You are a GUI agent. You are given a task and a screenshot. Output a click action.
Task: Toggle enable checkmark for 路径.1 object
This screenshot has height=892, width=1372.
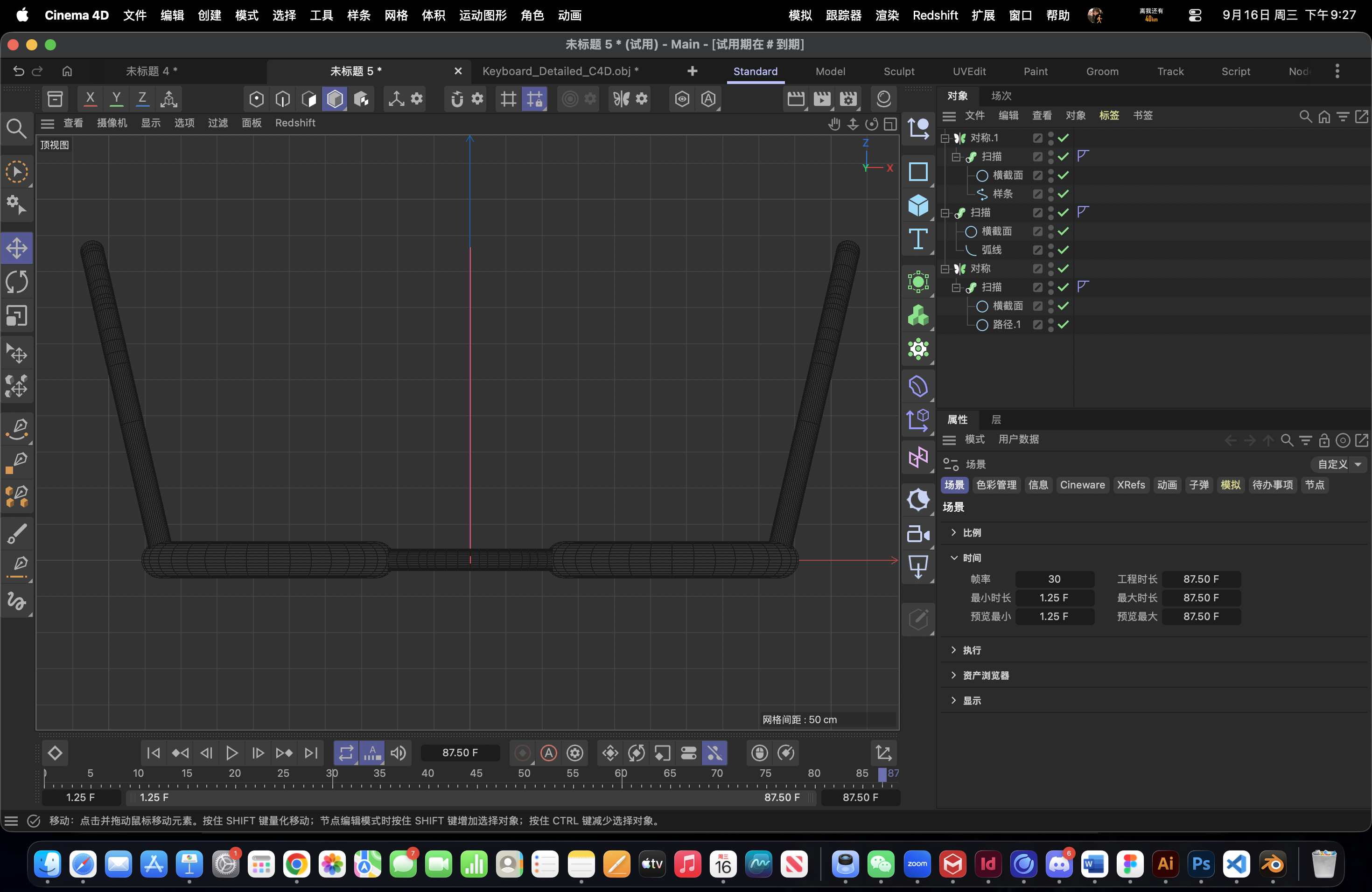click(x=1064, y=325)
